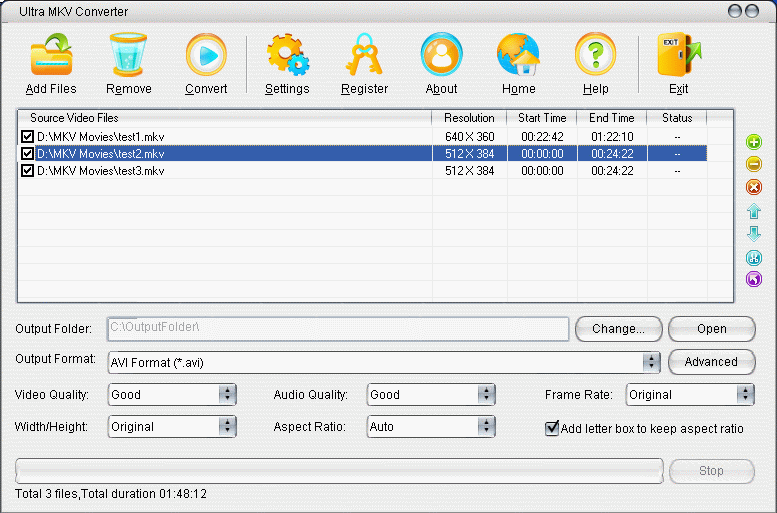Click the green plus side icon
The image size is (777, 513).
(754, 142)
